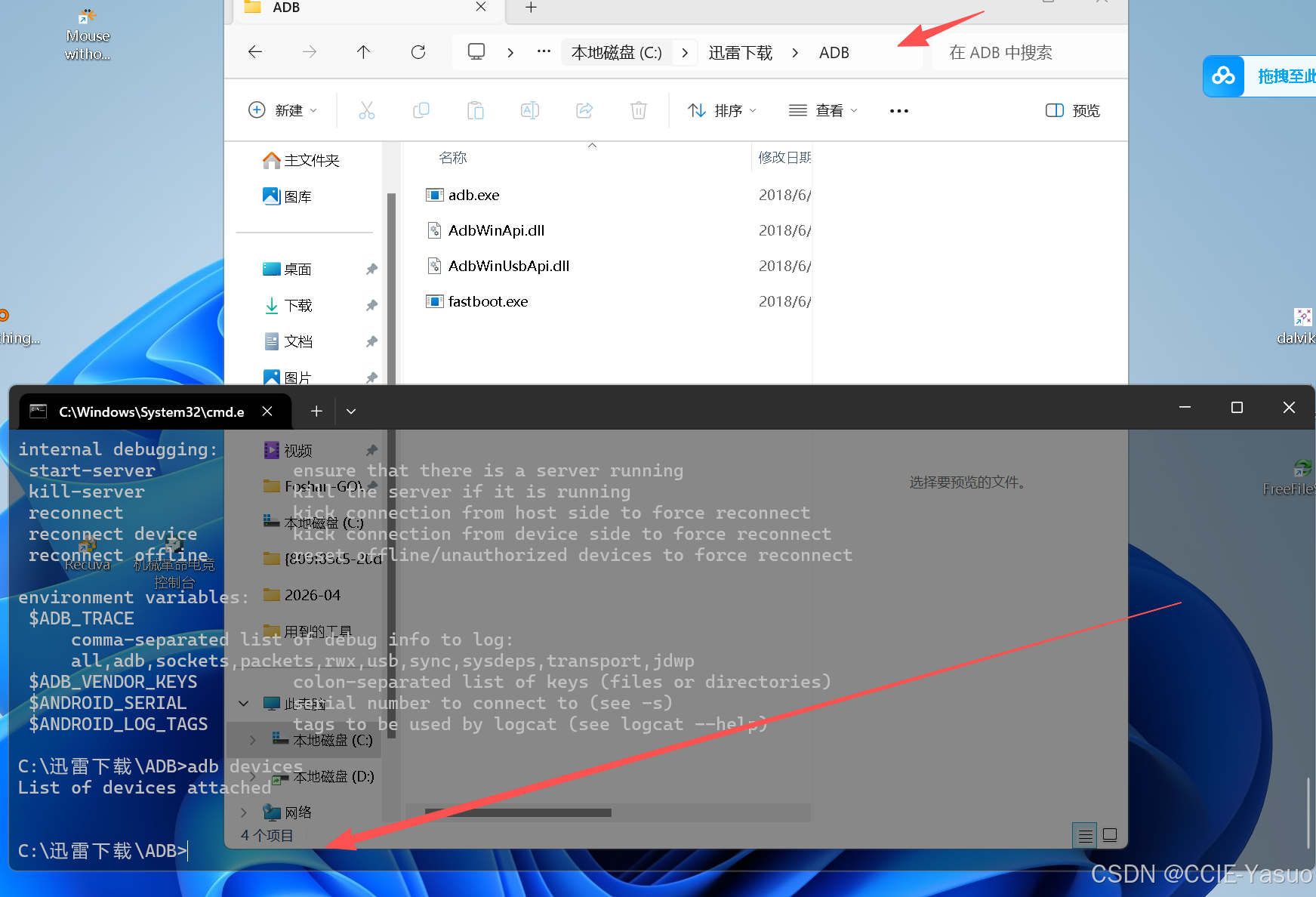This screenshot has width=1316, height=897.
Task: Click the Paste clipboard icon in toolbar
Action: click(476, 110)
